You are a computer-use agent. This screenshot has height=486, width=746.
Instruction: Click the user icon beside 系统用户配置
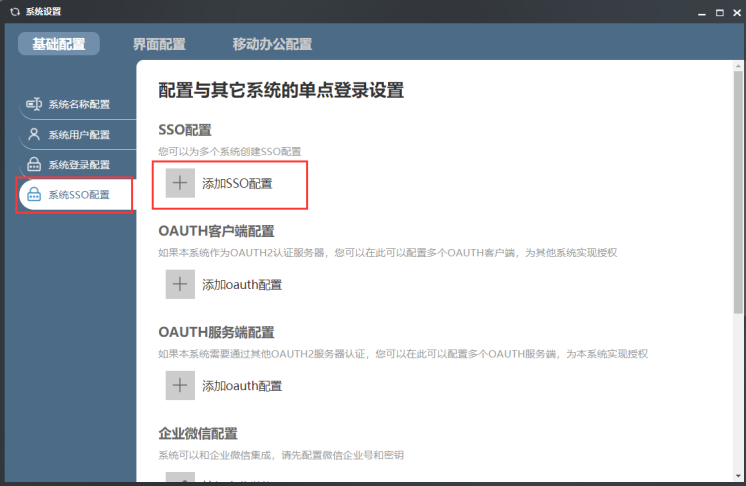pos(34,134)
